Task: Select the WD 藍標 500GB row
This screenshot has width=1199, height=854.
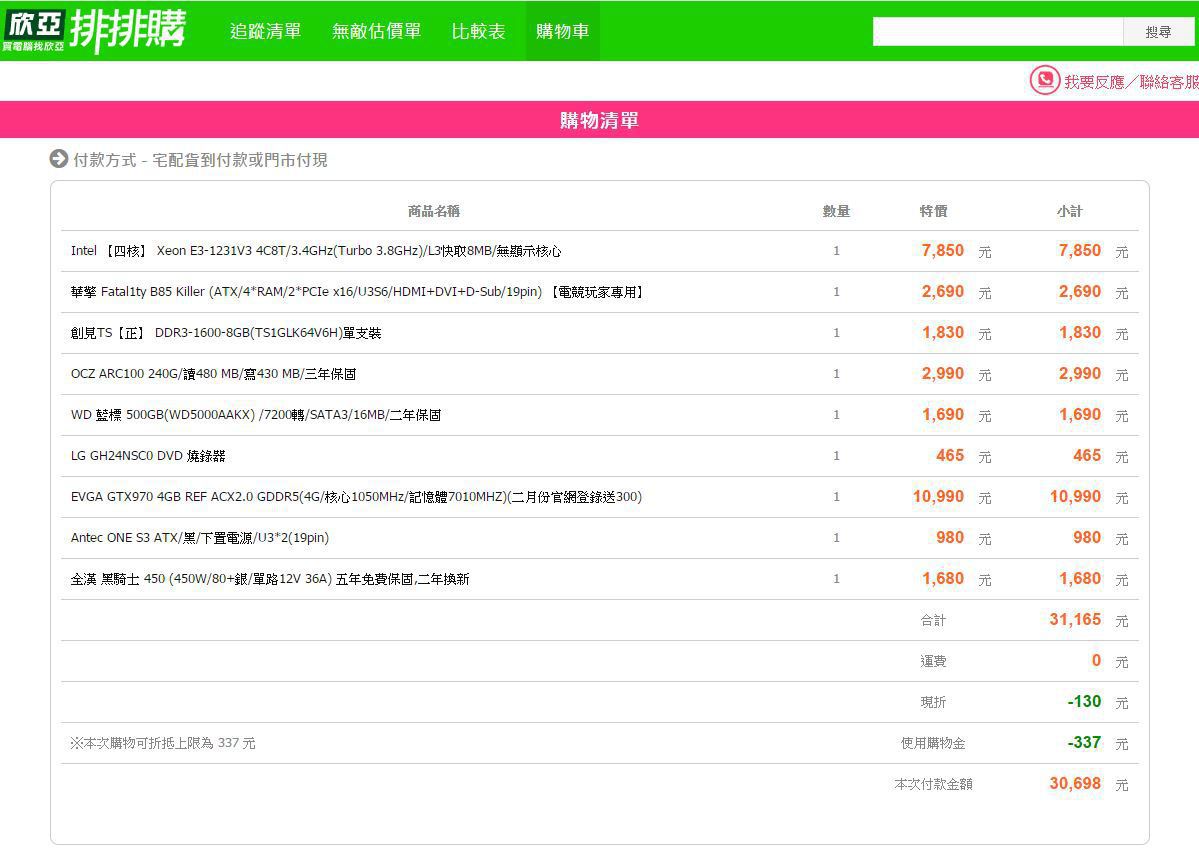Action: click(600, 415)
